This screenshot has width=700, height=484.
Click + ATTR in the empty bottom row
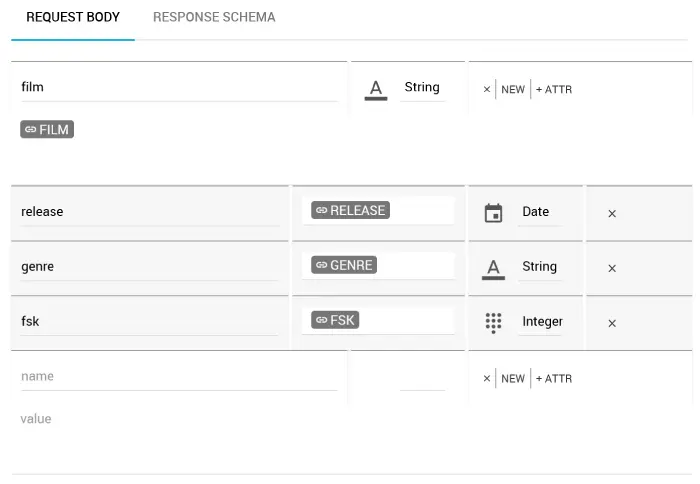coord(554,378)
